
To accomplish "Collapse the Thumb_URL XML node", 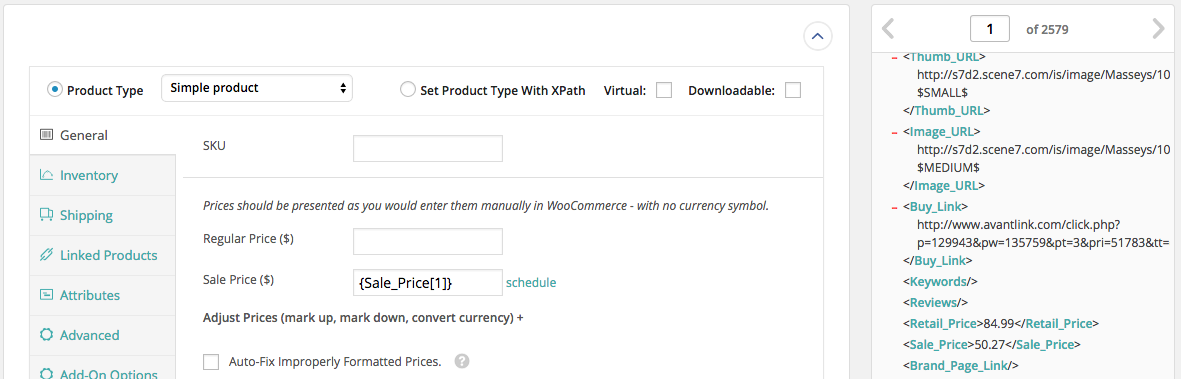I will click(895, 57).
